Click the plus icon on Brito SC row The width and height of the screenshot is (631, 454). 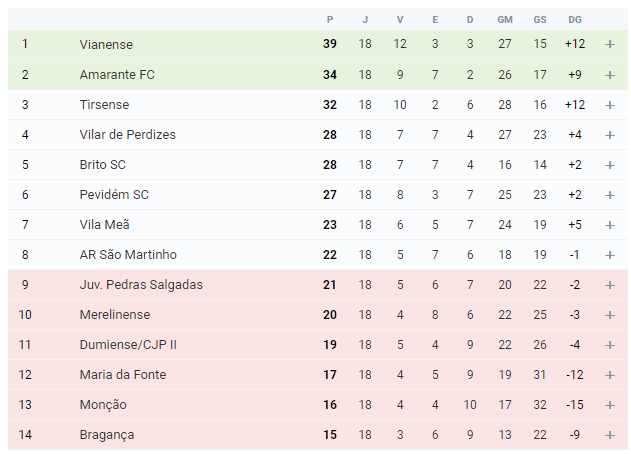(x=610, y=165)
